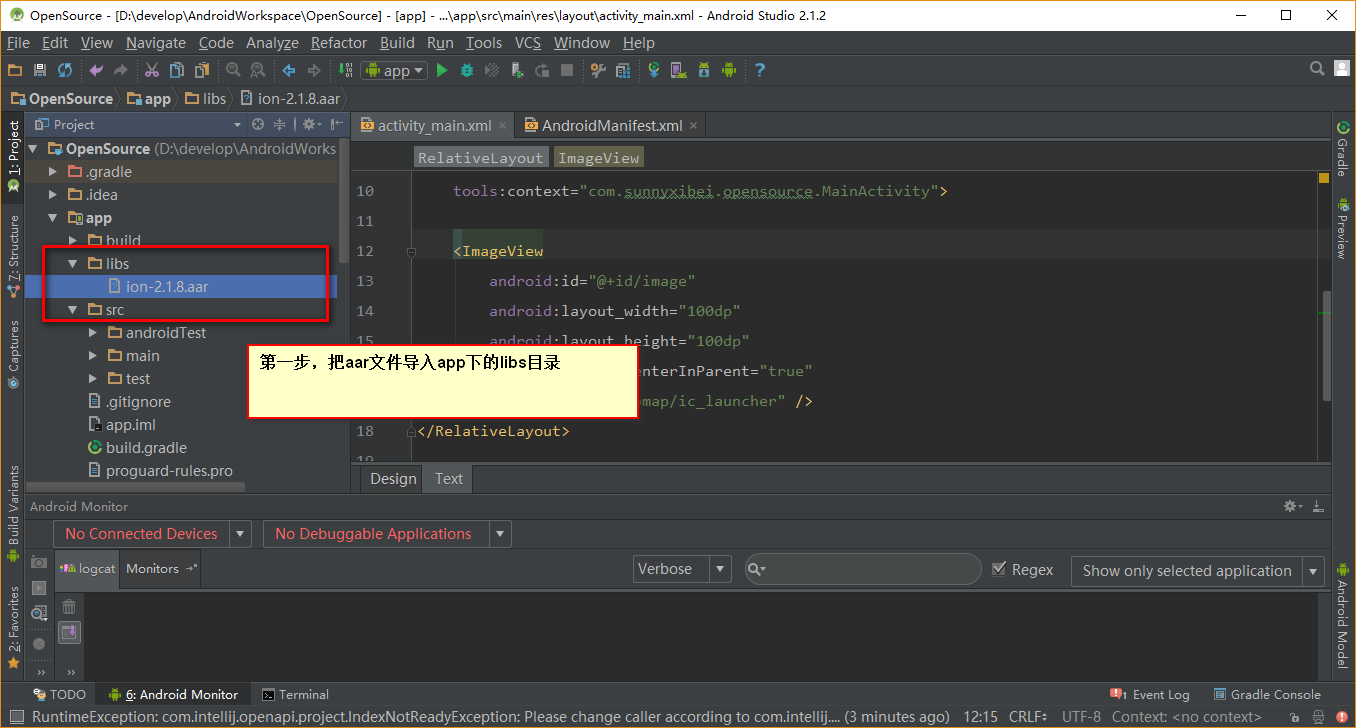Screen dimensions: 1356x728
Task: Expand the .idea folder
Action: (x=53, y=195)
